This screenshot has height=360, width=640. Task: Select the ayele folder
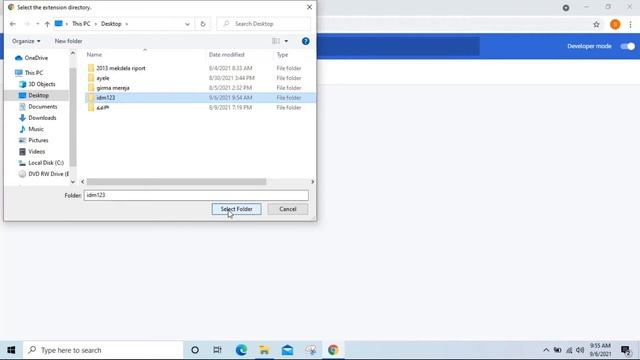200,78
